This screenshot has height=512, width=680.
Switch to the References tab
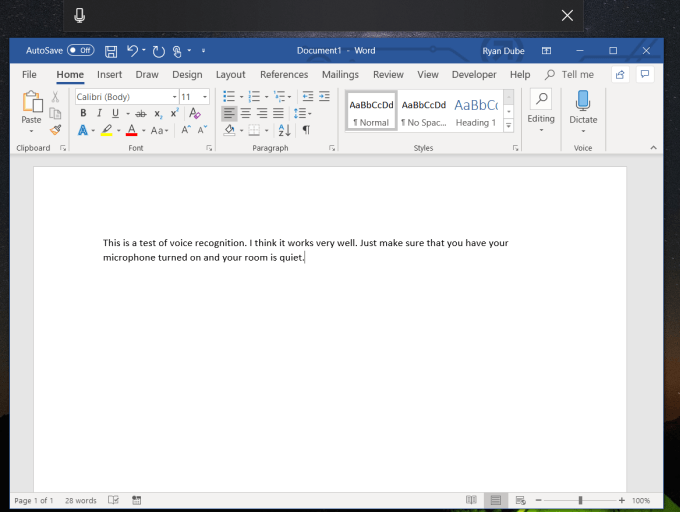click(284, 75)
